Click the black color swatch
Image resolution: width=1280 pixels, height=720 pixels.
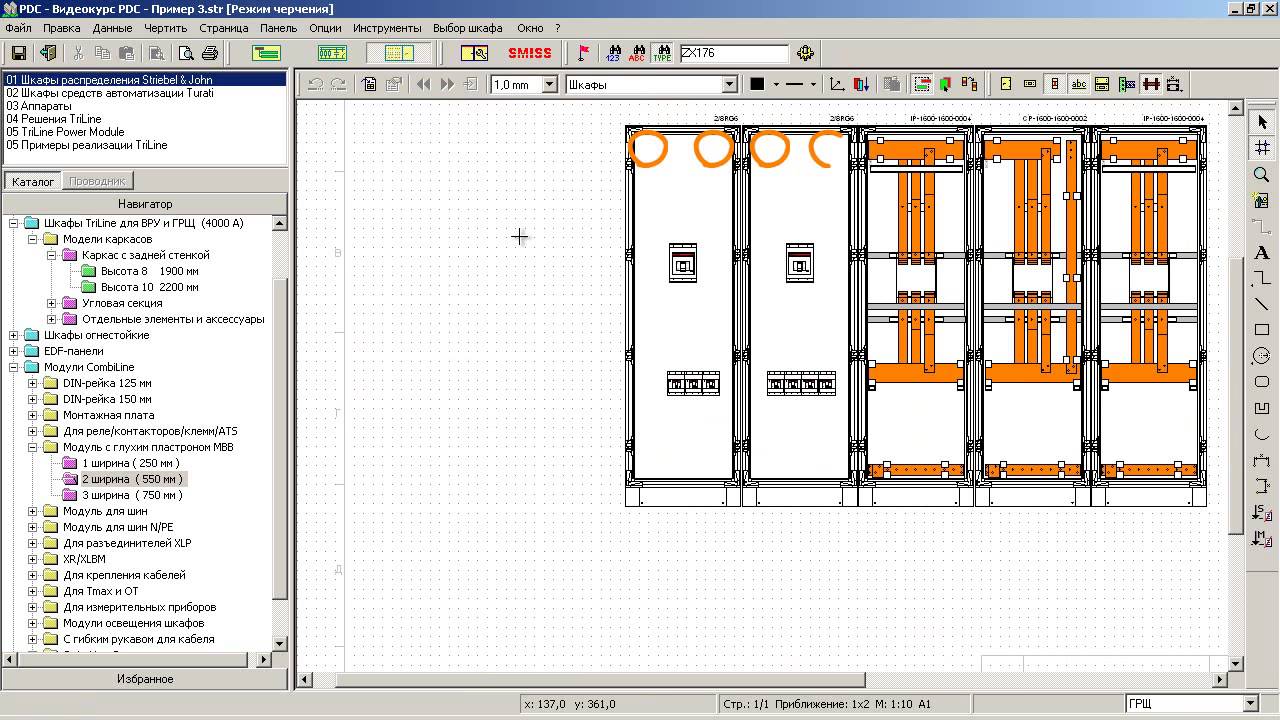point(757,85)
